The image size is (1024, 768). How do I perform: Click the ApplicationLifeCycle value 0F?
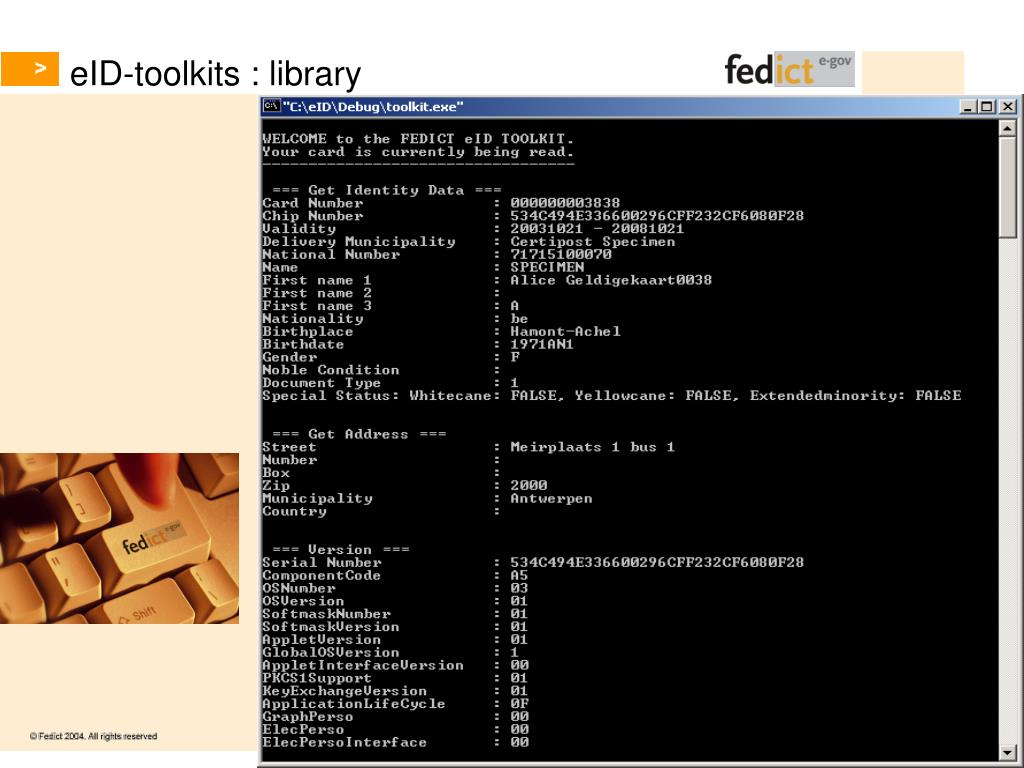pyautogui.click(x=519, y=703)
